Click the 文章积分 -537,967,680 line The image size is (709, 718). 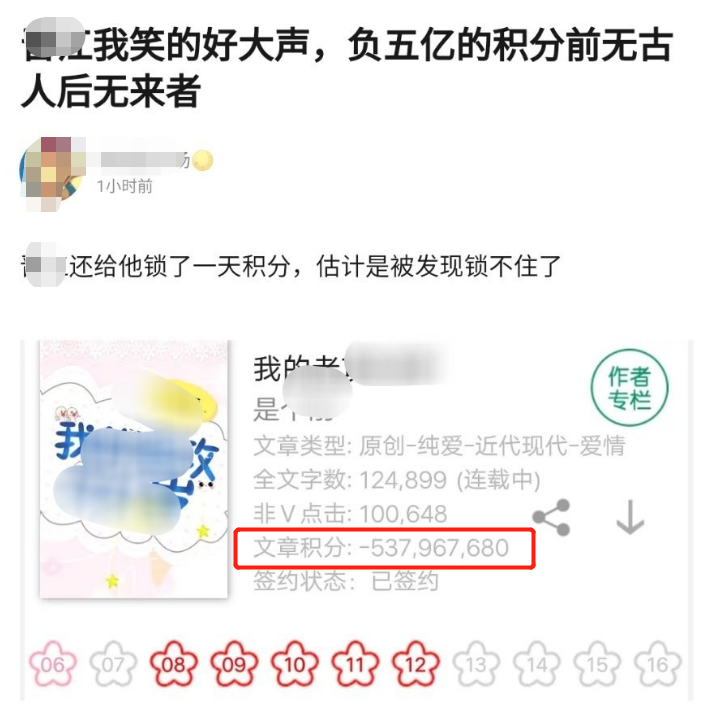click(x=381, y=548)
